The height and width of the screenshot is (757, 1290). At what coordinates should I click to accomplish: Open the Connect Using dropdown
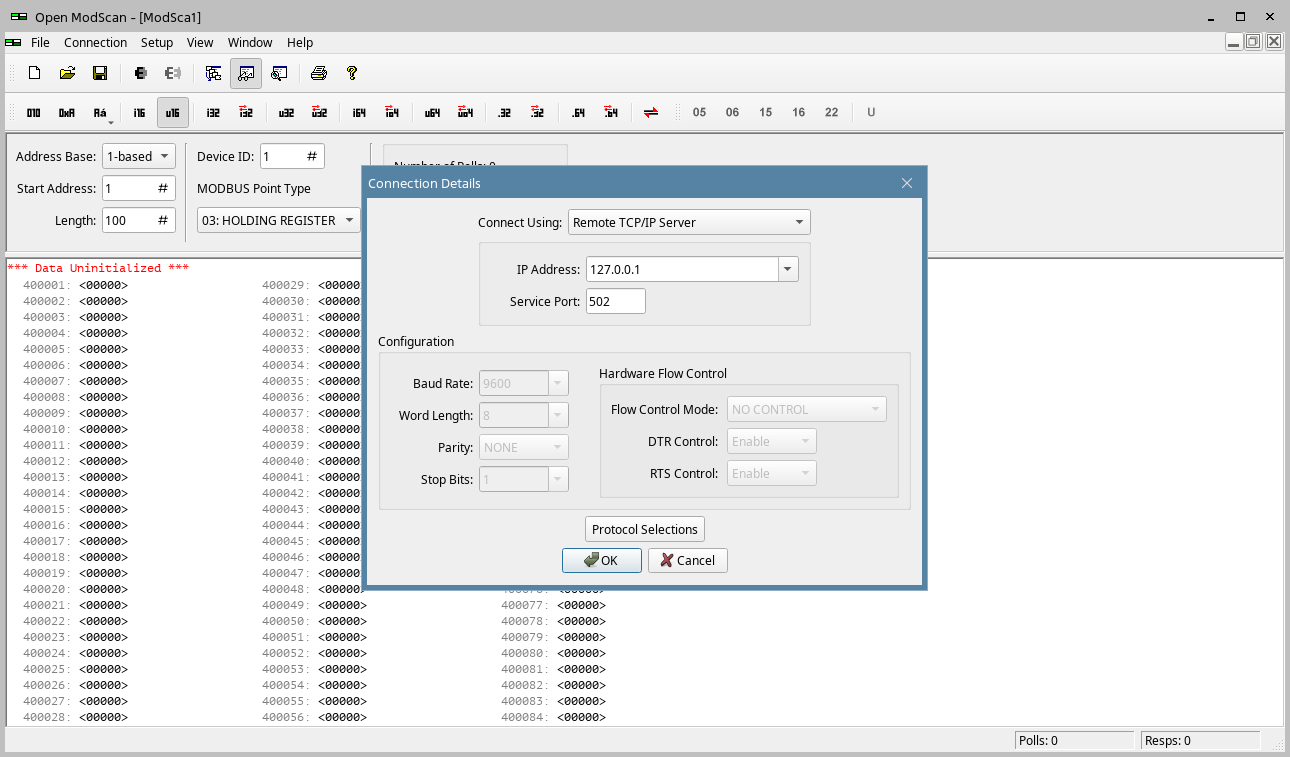[689, 222]
